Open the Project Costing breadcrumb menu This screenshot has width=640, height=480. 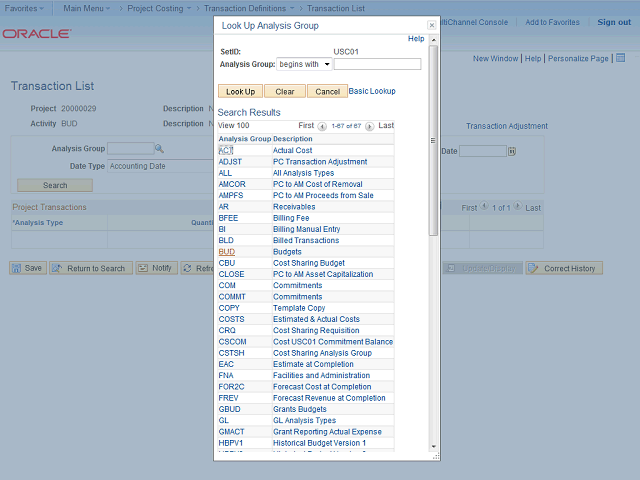[159, 8]
